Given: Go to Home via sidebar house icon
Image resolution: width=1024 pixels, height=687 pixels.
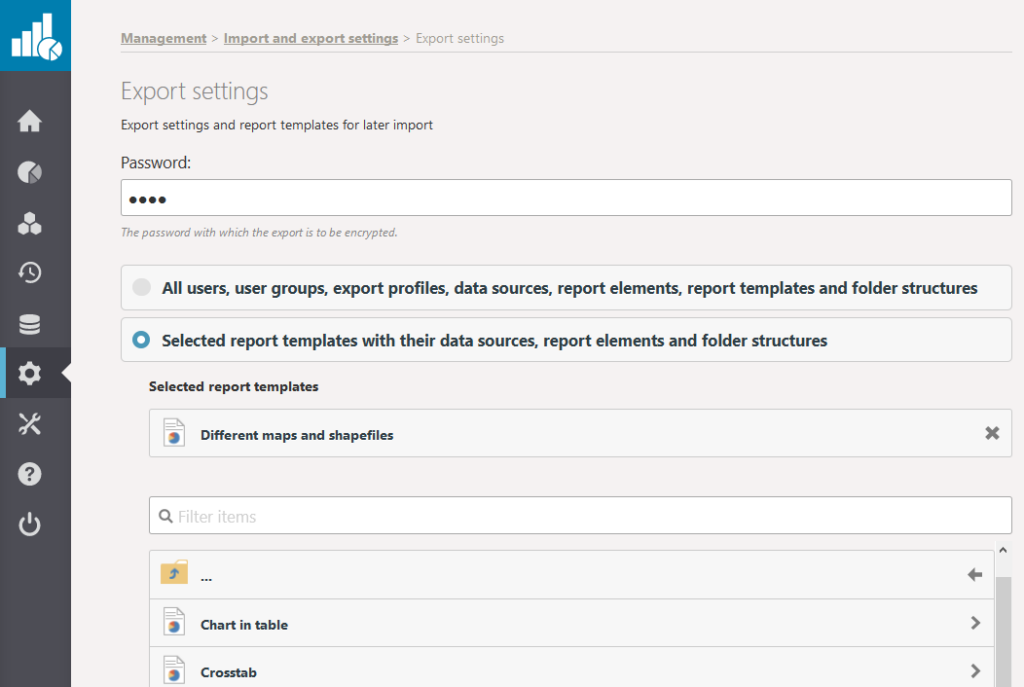Looking at the screenshot, I should click(29, 121).
